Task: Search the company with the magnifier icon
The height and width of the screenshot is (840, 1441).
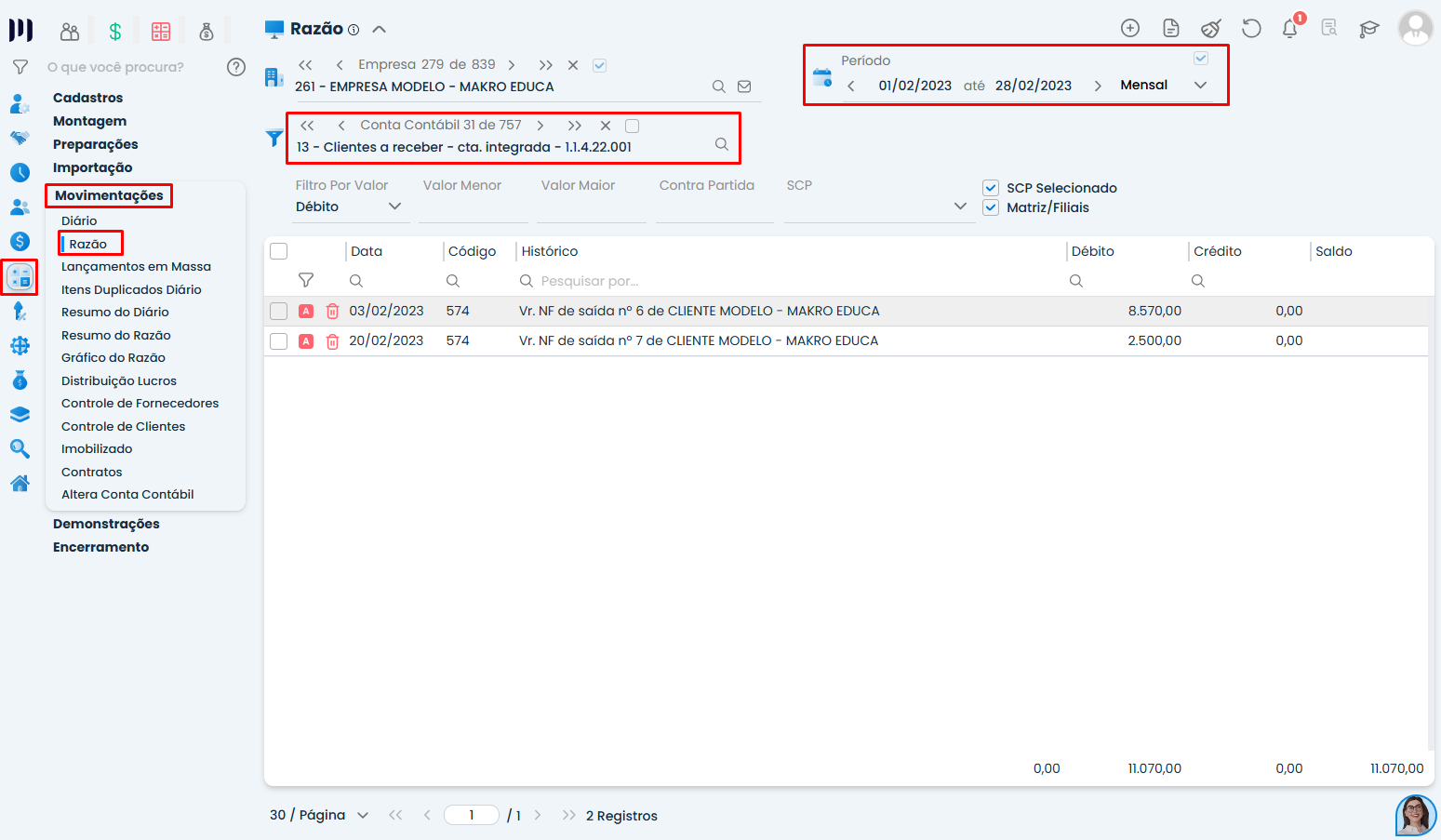Action: click(718, 87)
